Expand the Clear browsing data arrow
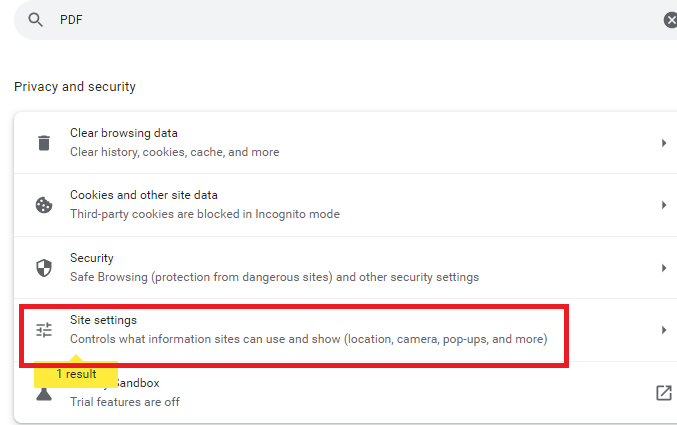Screen dimensions: 677x425 (663, 143)
